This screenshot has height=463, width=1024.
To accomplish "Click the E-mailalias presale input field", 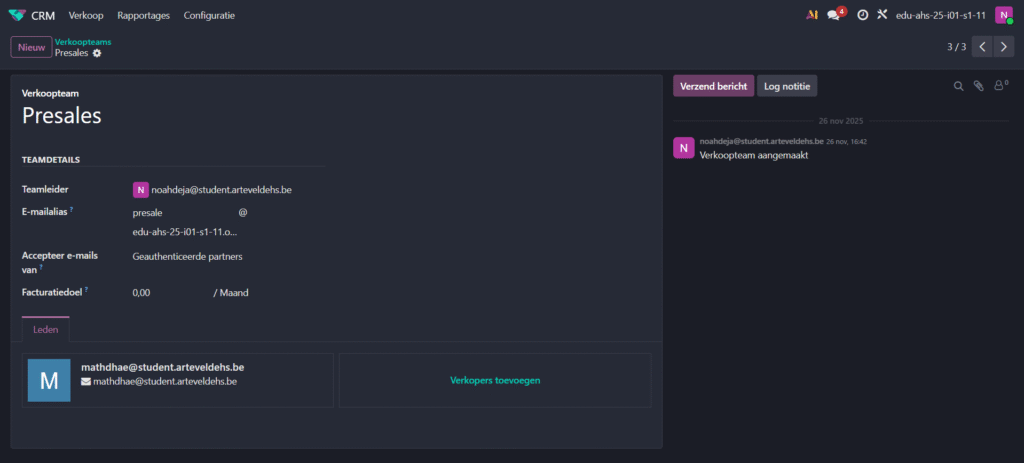I will coord(180,212).
